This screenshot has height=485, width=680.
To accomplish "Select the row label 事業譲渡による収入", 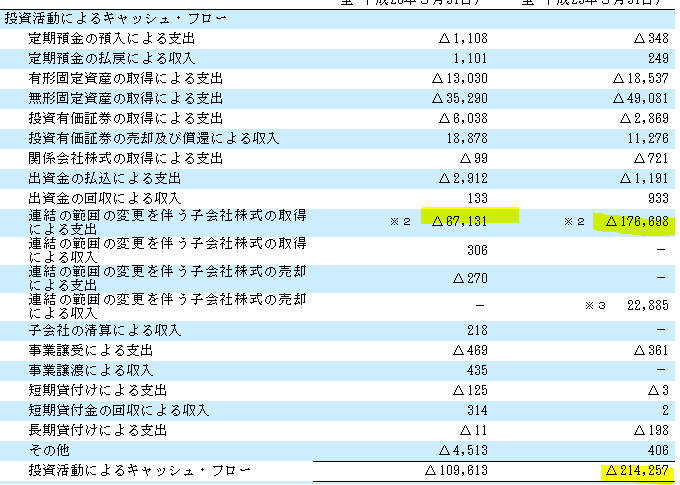I will click(91, 370).
